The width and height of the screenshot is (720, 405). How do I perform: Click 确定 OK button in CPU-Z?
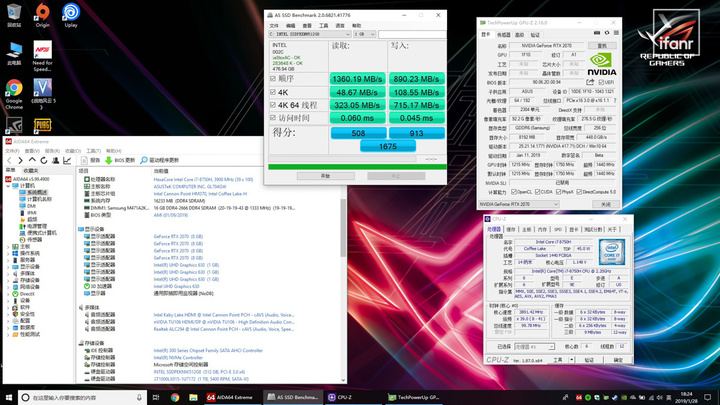click(x=618, y=360)
